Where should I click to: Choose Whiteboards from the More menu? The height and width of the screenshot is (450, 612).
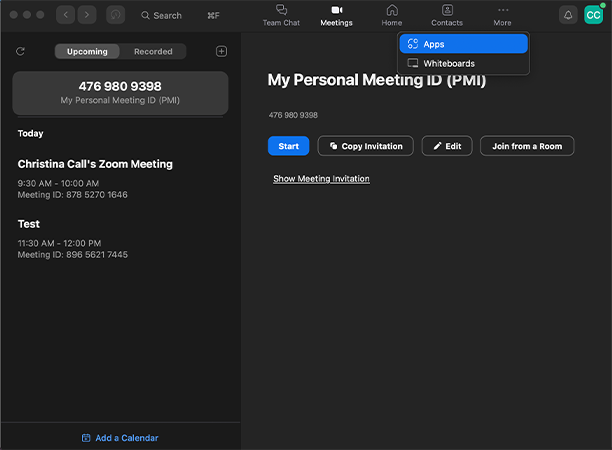click(x=464, y=63)
